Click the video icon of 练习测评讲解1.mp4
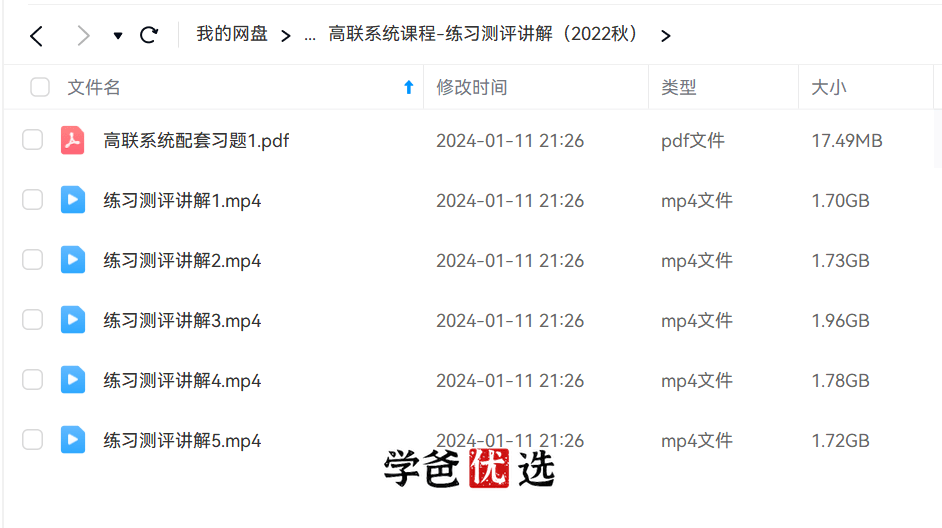This screenshot has width=942, height=528. pos(73,200)
